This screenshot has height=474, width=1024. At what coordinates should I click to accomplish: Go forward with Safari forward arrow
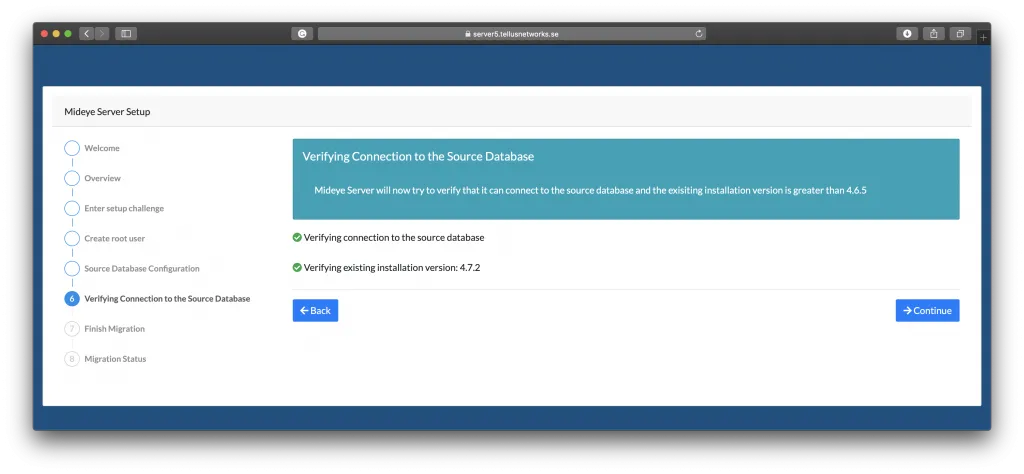[102, 33]
